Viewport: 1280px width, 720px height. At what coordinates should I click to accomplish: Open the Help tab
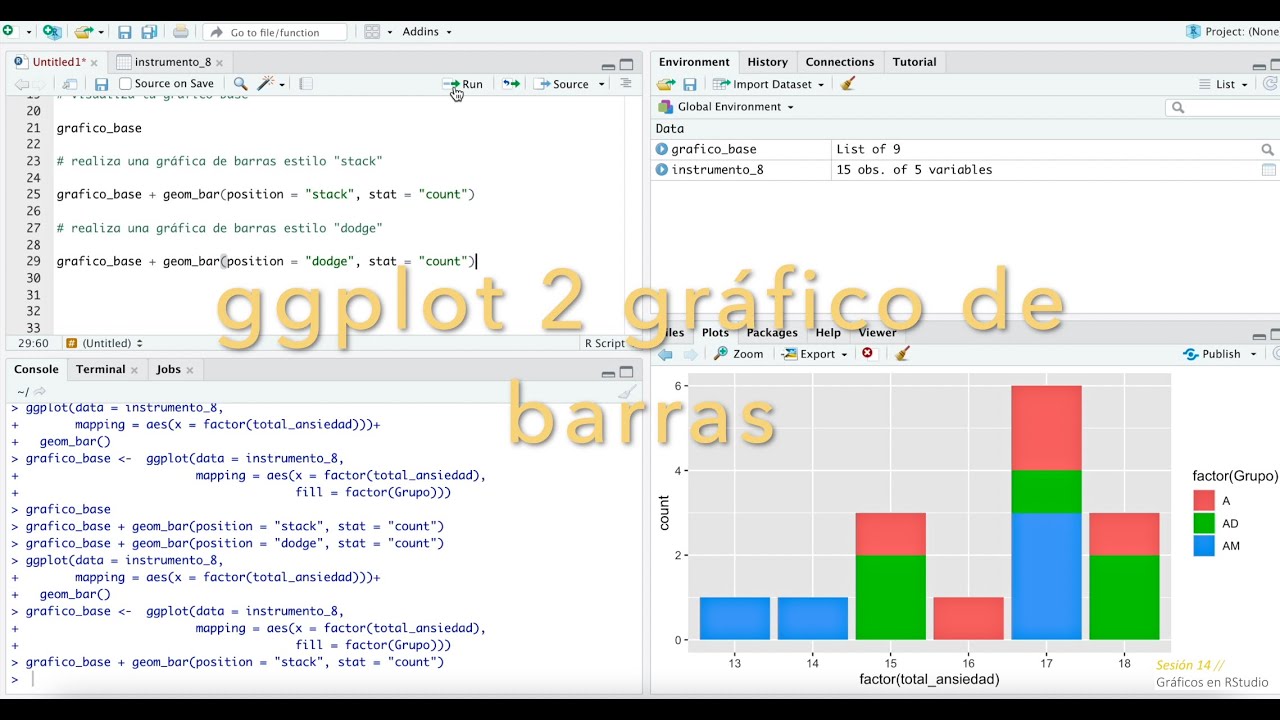coord(828,332)
